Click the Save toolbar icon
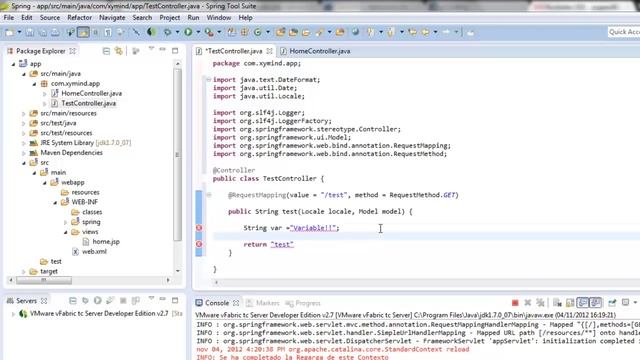 (30, 32)
